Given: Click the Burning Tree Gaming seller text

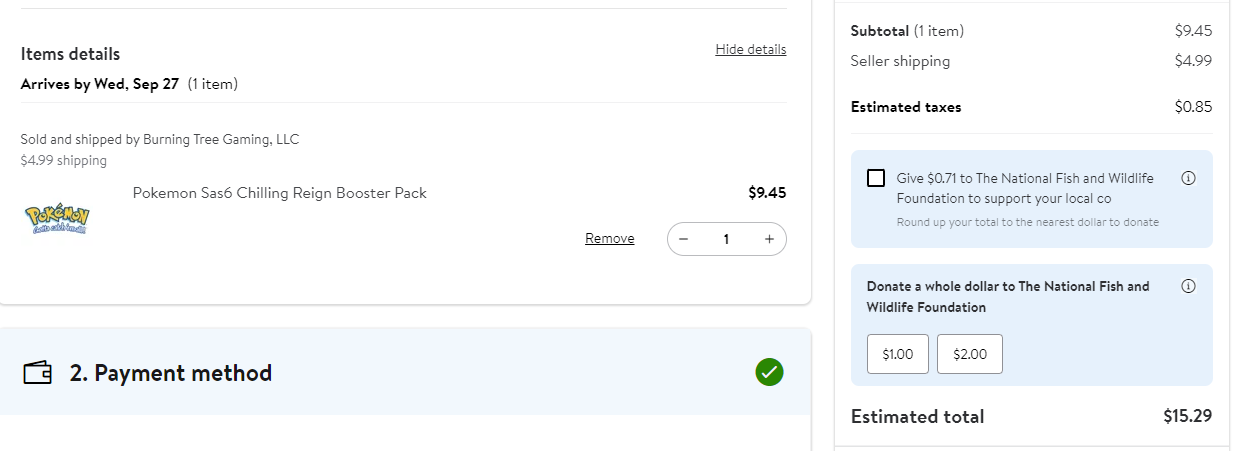Looking at the screenshot, I should pos(160,139).
